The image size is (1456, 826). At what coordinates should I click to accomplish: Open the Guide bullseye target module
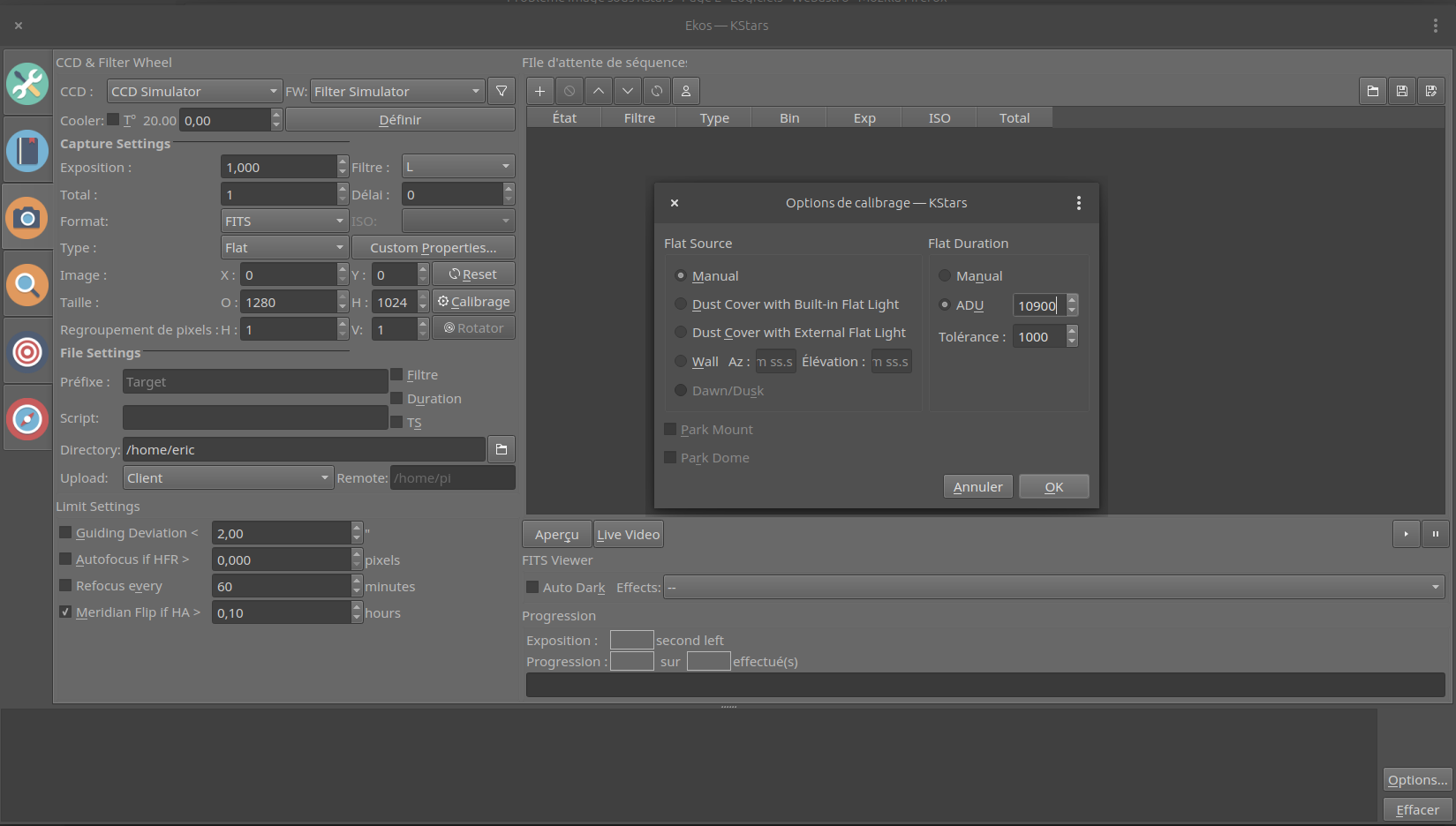click(27, 352)
